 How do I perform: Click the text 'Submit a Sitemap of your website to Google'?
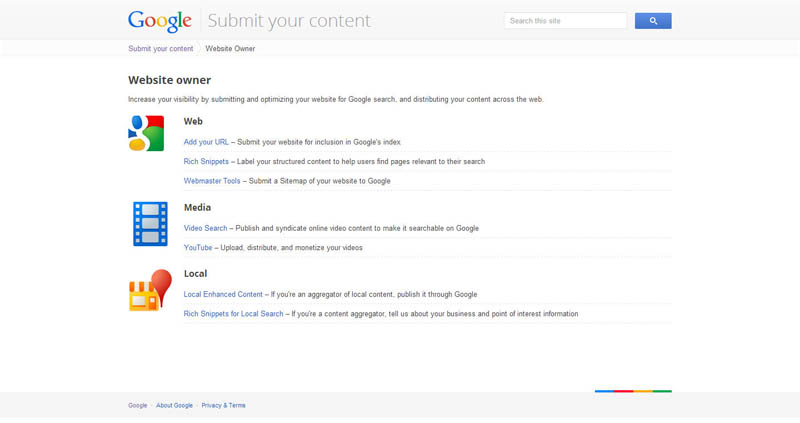(319, 181)
